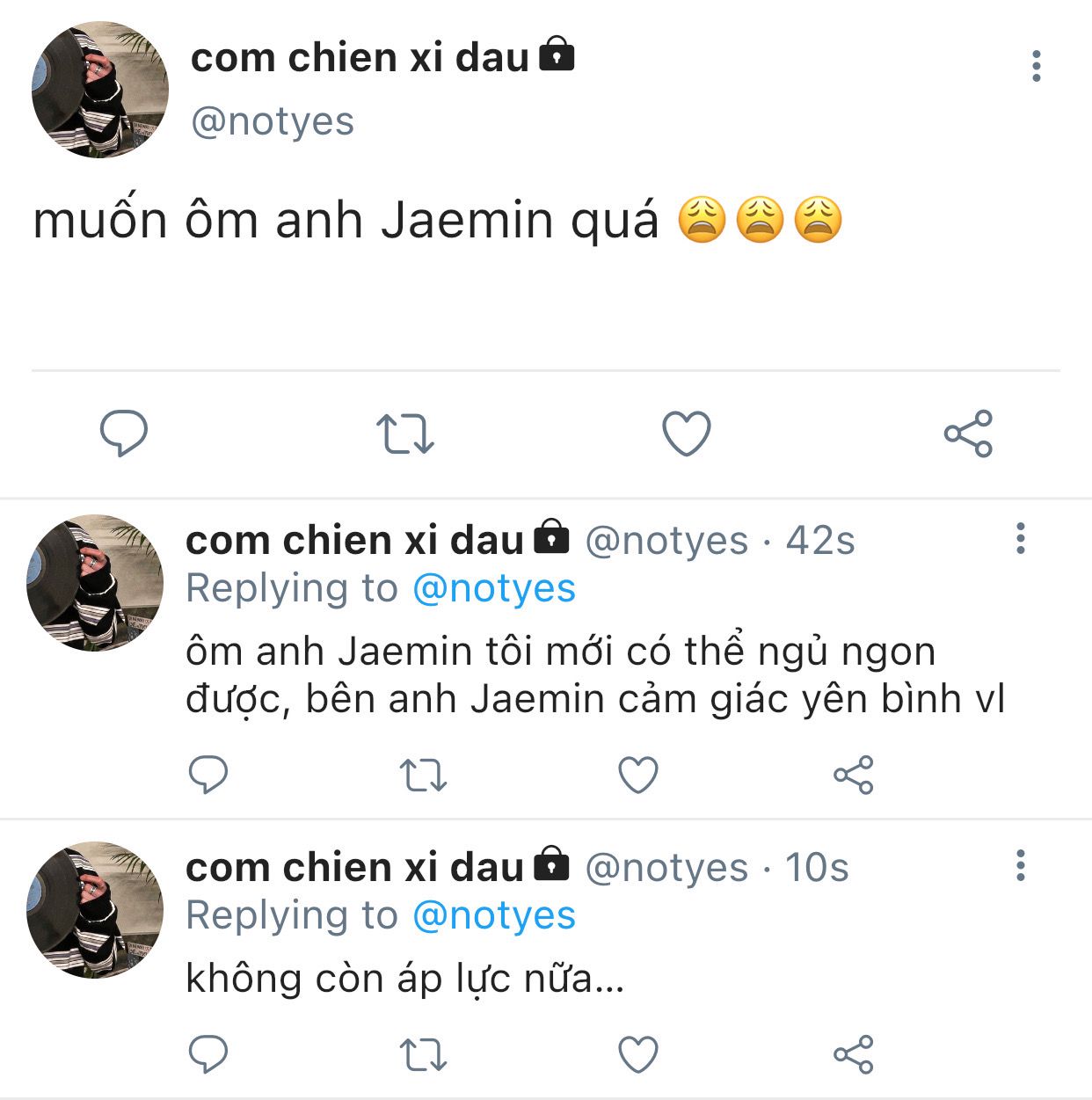Image resolution: width=1092 pixels, height=1100 pixels.
Task: Open more options for main tweet
Action: (x=1037, y=66)
